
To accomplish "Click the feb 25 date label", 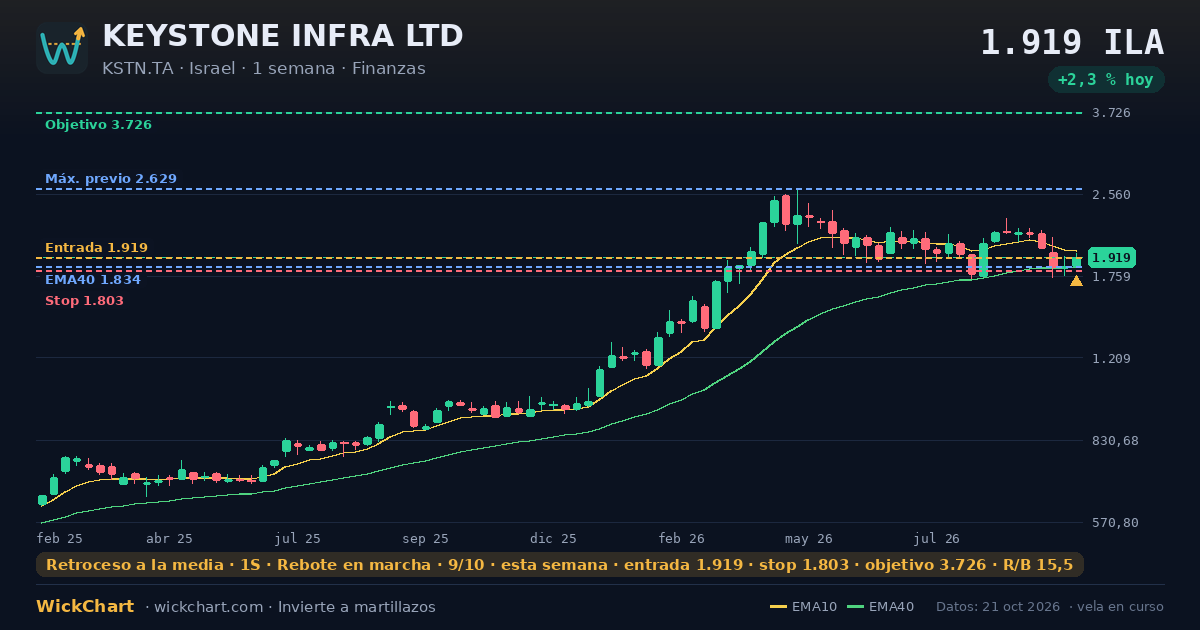I will tap(60, 538).
